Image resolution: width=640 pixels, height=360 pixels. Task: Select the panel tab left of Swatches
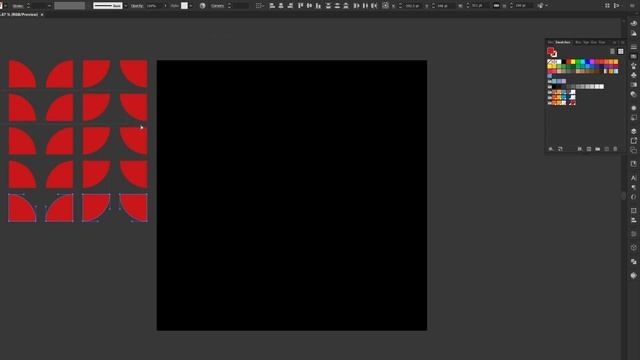[551, 42]
